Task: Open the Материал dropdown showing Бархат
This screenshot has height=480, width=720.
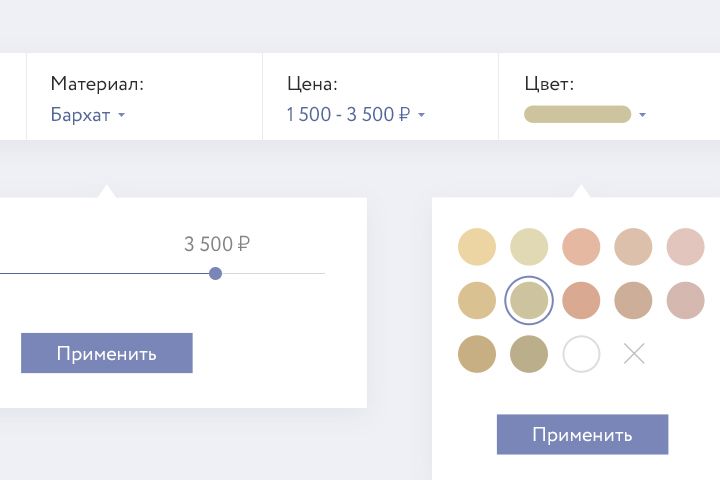Action: pyautogui.click(x=88, y=115)
